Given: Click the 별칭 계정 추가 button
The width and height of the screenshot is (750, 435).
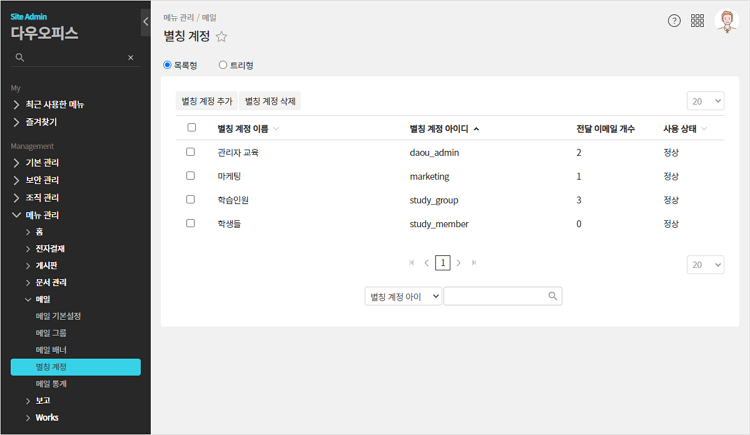Looking at the screenshot, I should pos(206,101).
